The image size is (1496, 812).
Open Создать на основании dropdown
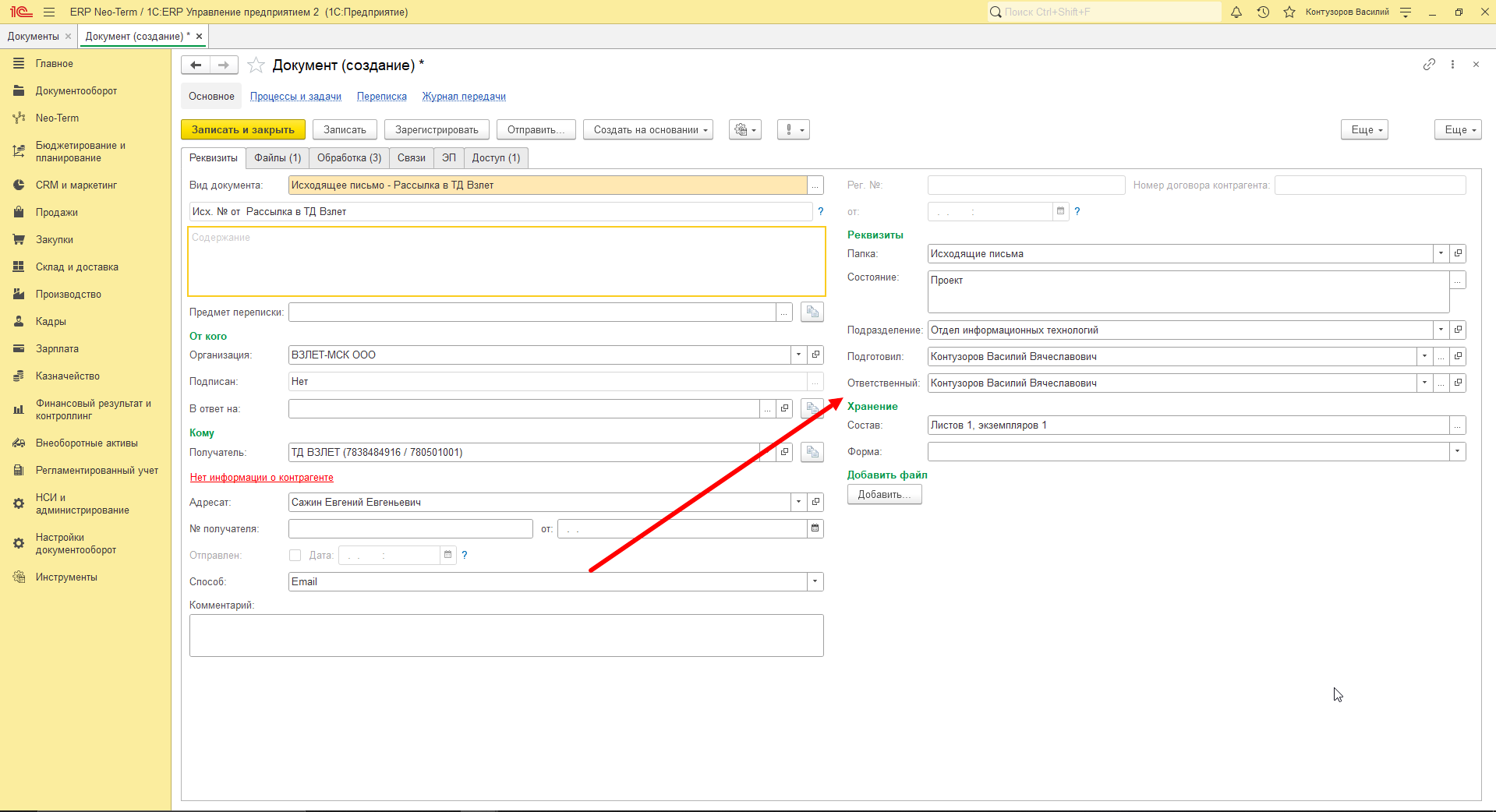pyautogui.click(x=649, y=130)
